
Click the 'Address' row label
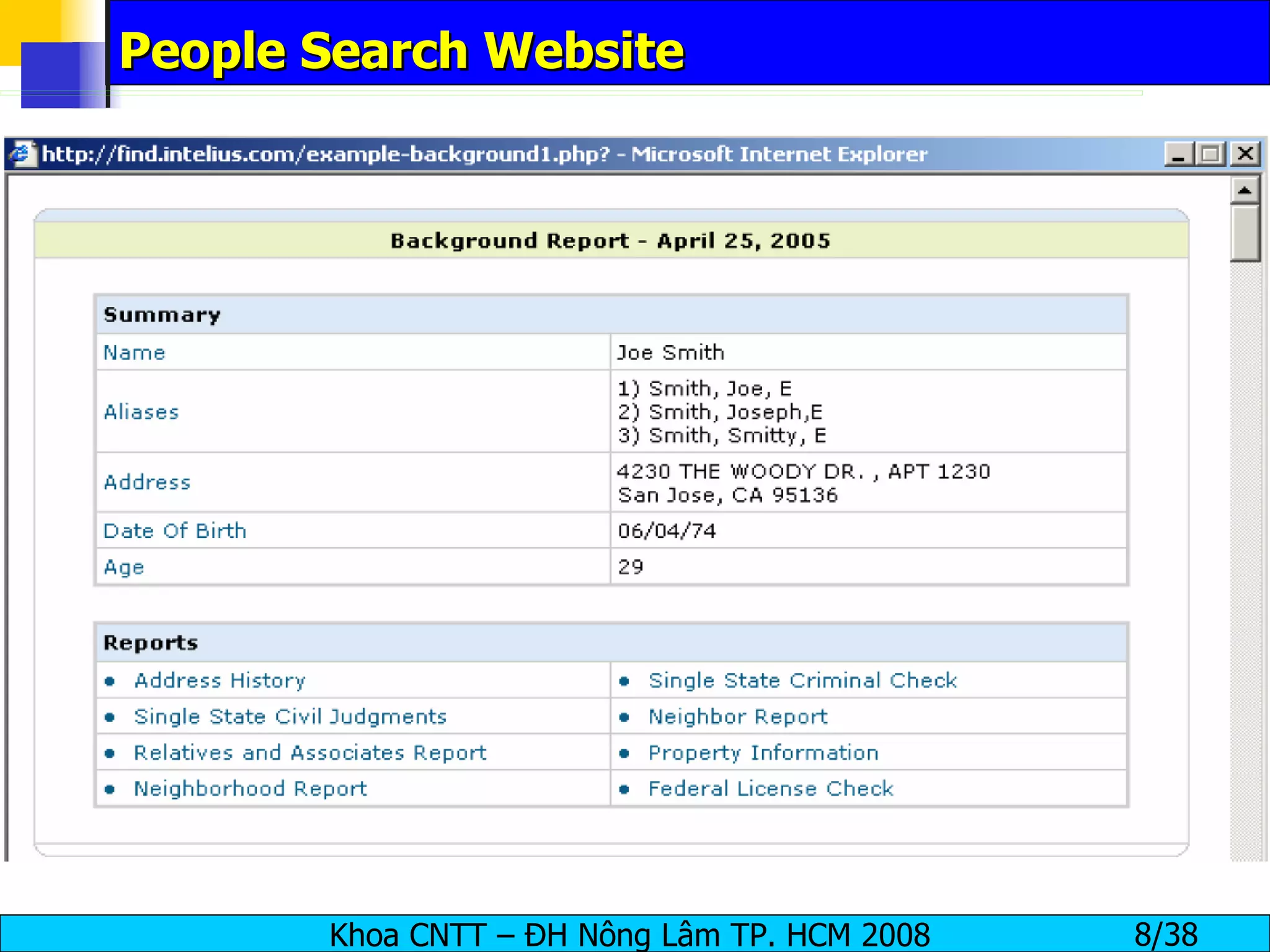coord(147,482)
